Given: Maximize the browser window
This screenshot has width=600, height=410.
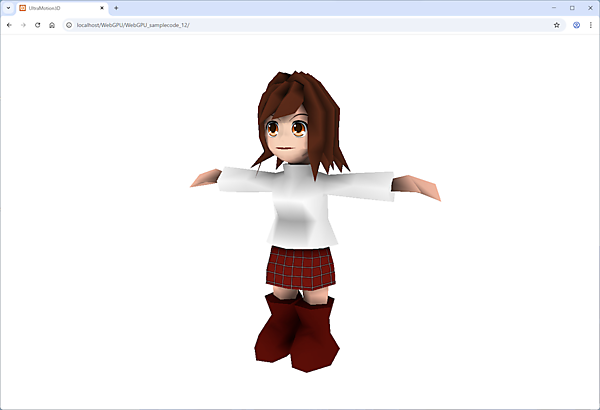Looking at the screenshot, I should [572, 8].
